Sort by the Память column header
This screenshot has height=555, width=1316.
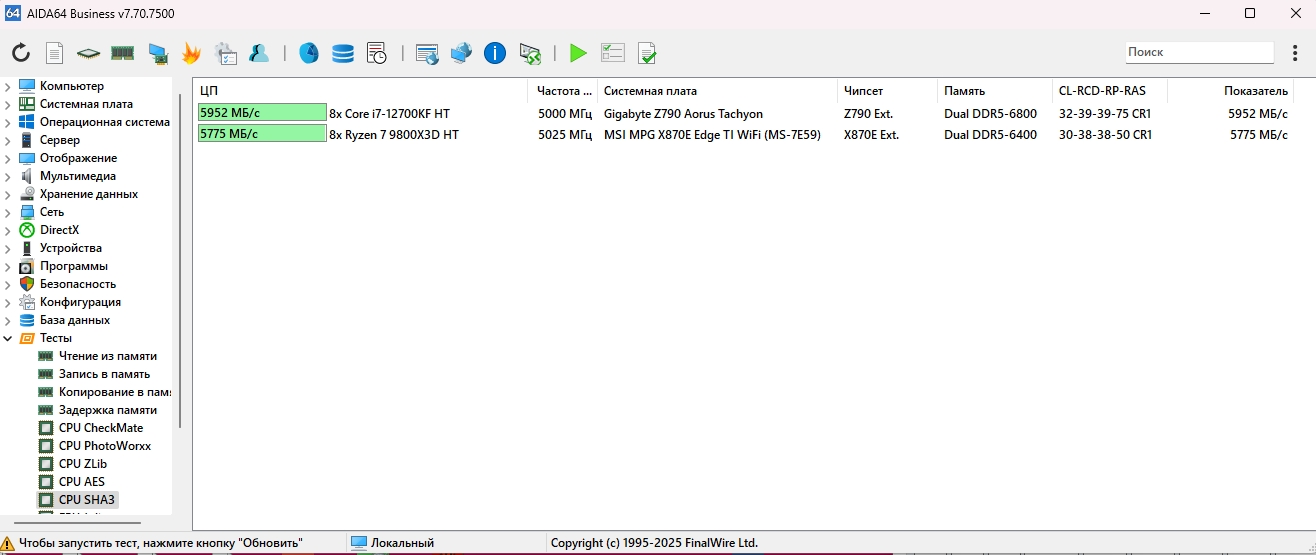pos(994,91)
